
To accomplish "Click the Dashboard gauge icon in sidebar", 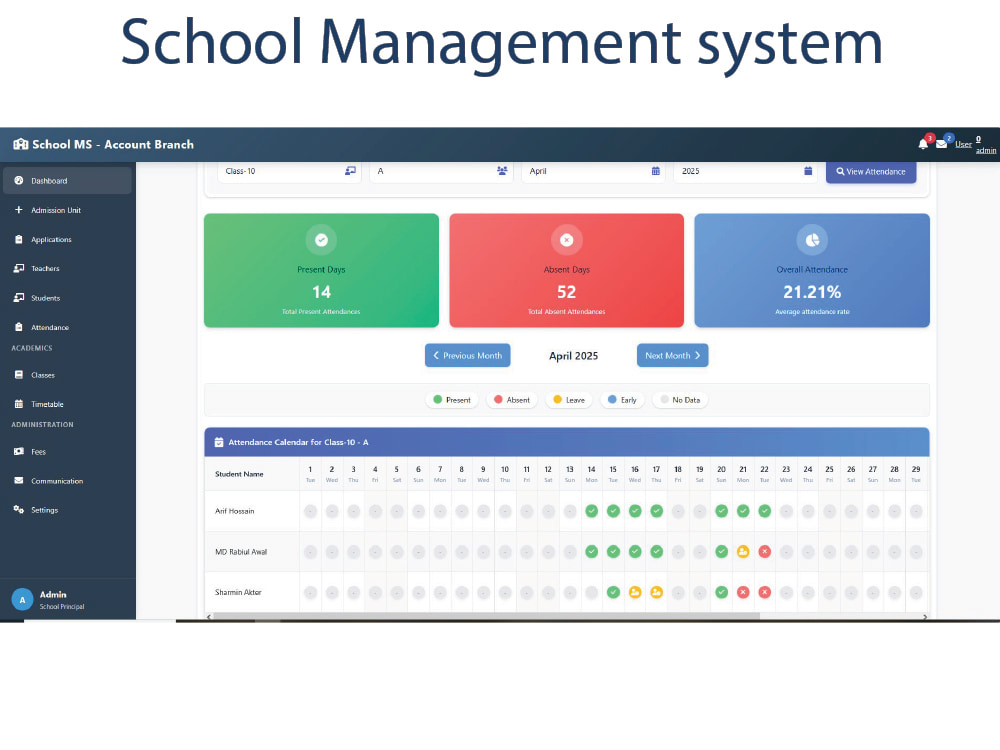I will point(18,180).
